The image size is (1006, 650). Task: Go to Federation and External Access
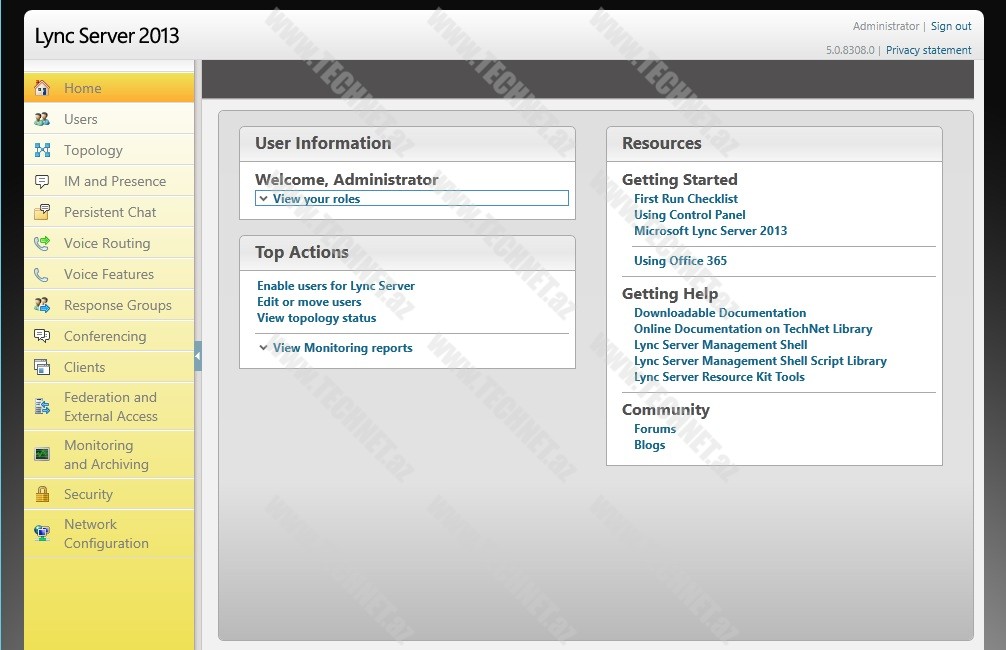110,406
